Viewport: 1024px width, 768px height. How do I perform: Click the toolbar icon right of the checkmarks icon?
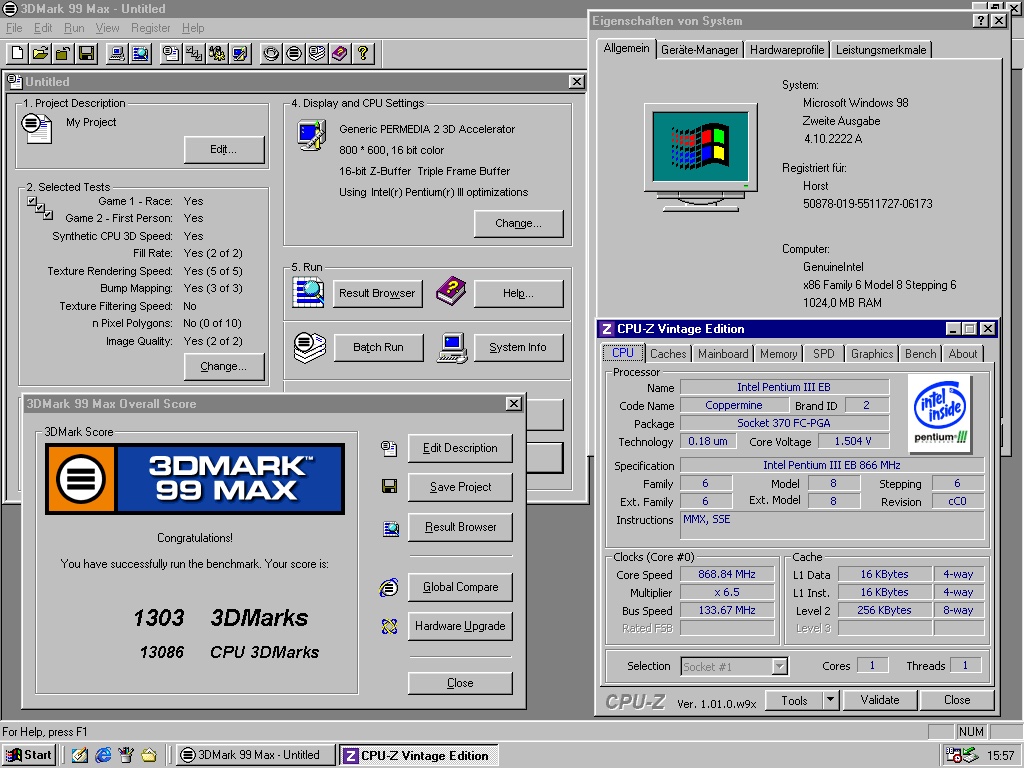217,54
